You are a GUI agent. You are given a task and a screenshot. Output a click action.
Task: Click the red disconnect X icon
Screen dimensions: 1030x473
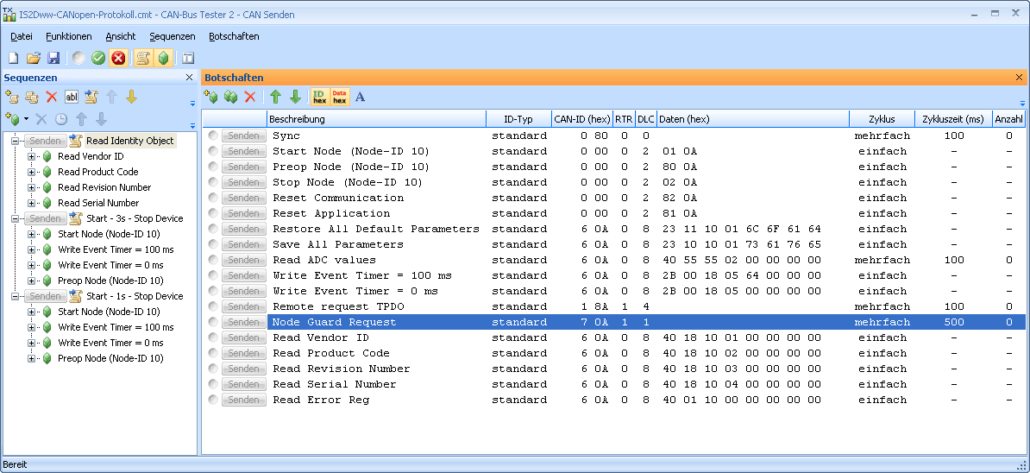118,58
